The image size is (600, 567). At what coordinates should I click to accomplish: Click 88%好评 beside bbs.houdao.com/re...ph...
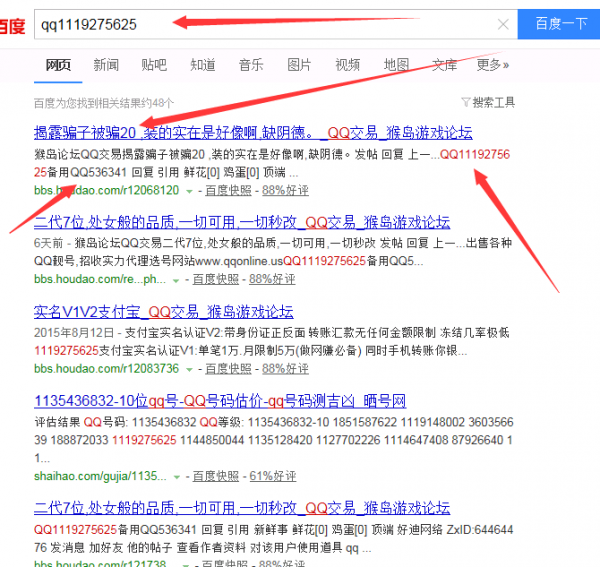(272, 280)
